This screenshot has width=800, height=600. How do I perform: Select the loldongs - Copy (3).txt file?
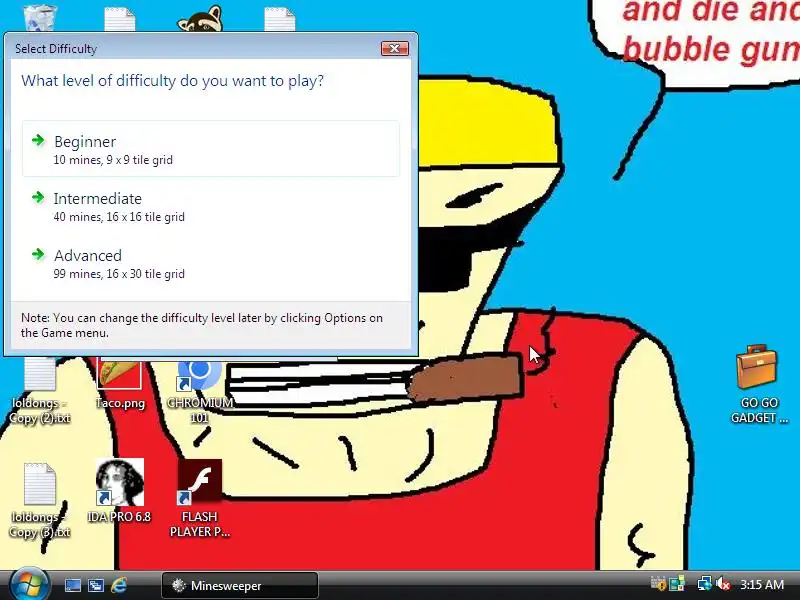click(x=40, y=501)
